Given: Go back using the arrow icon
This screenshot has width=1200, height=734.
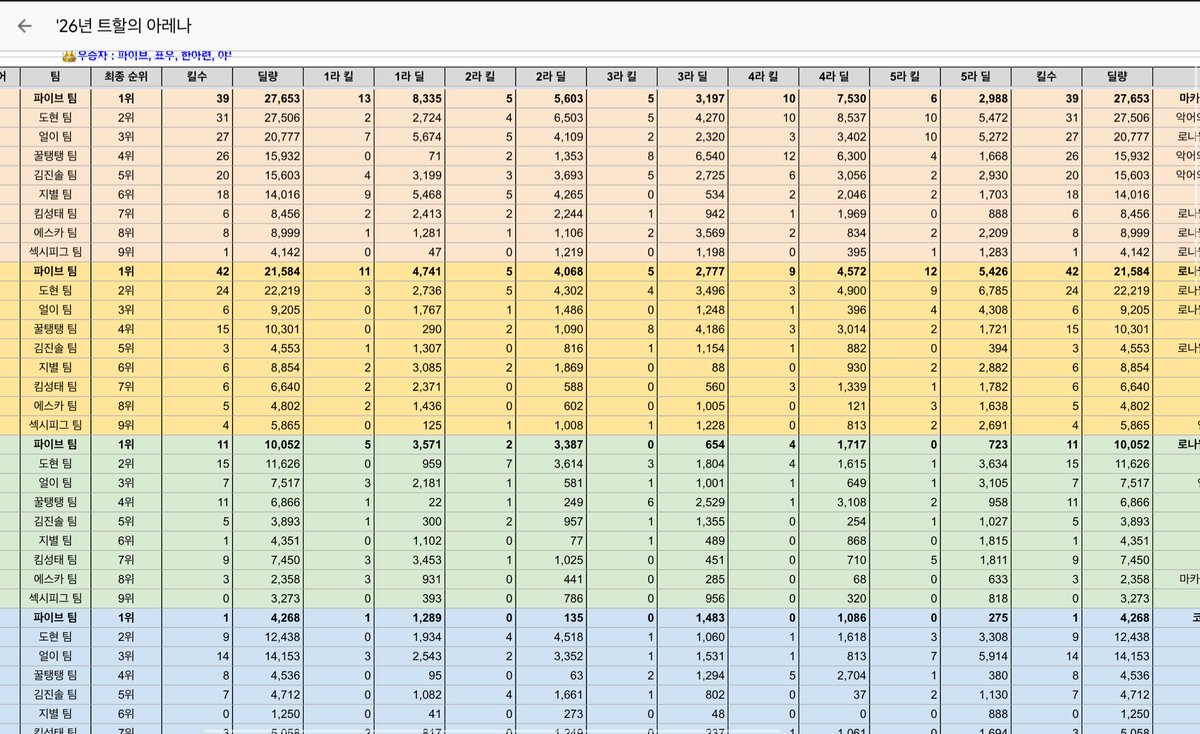Looking at the screenshot, I should (25, 26).
